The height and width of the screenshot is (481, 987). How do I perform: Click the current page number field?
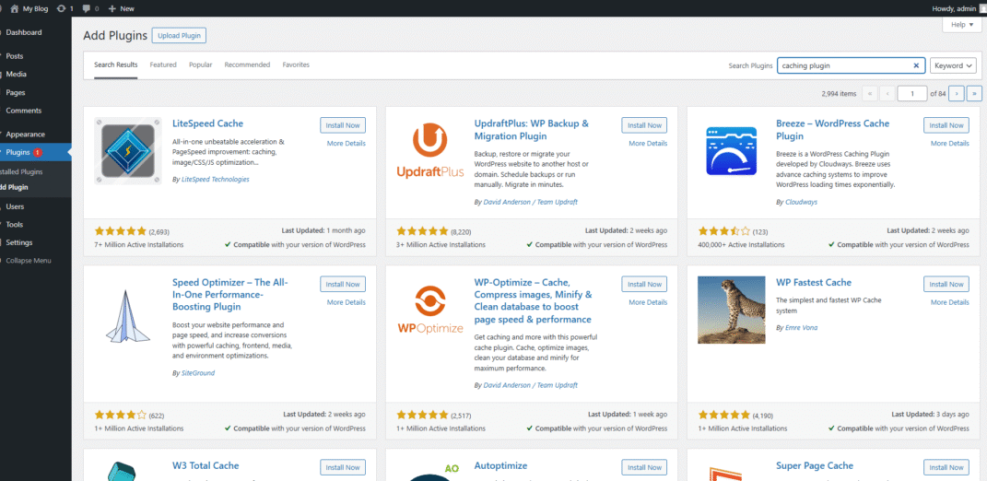click(912, 93)
